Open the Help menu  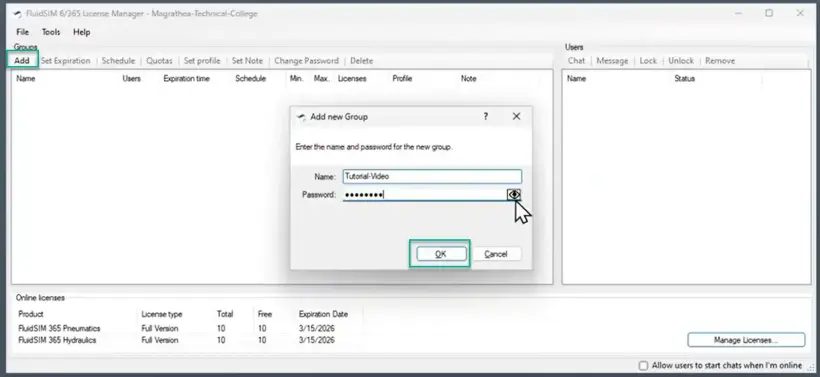point(82,32)
